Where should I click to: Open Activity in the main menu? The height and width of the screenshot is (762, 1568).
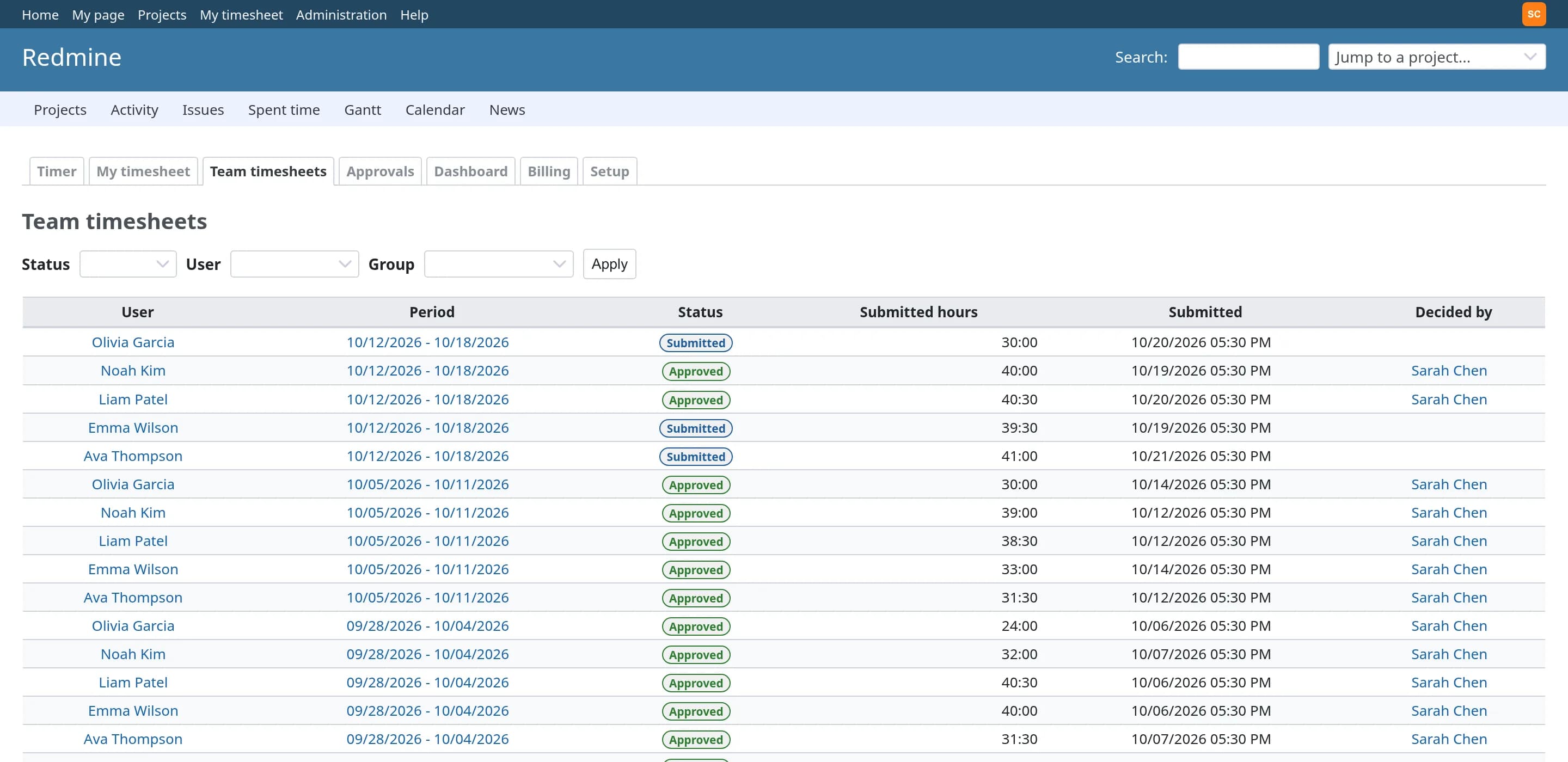[x=134, y=110]
